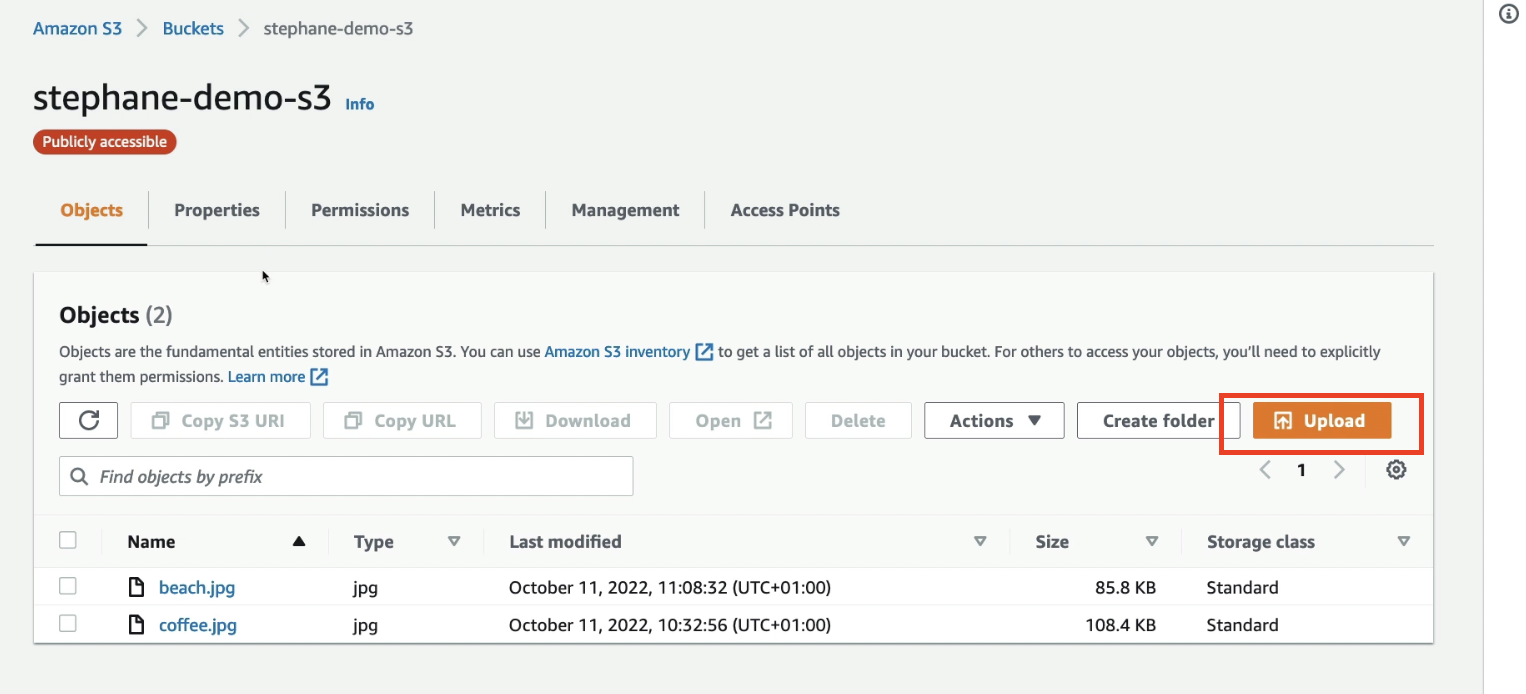Open the Amazon S3 inventory link

pos(617,352)
